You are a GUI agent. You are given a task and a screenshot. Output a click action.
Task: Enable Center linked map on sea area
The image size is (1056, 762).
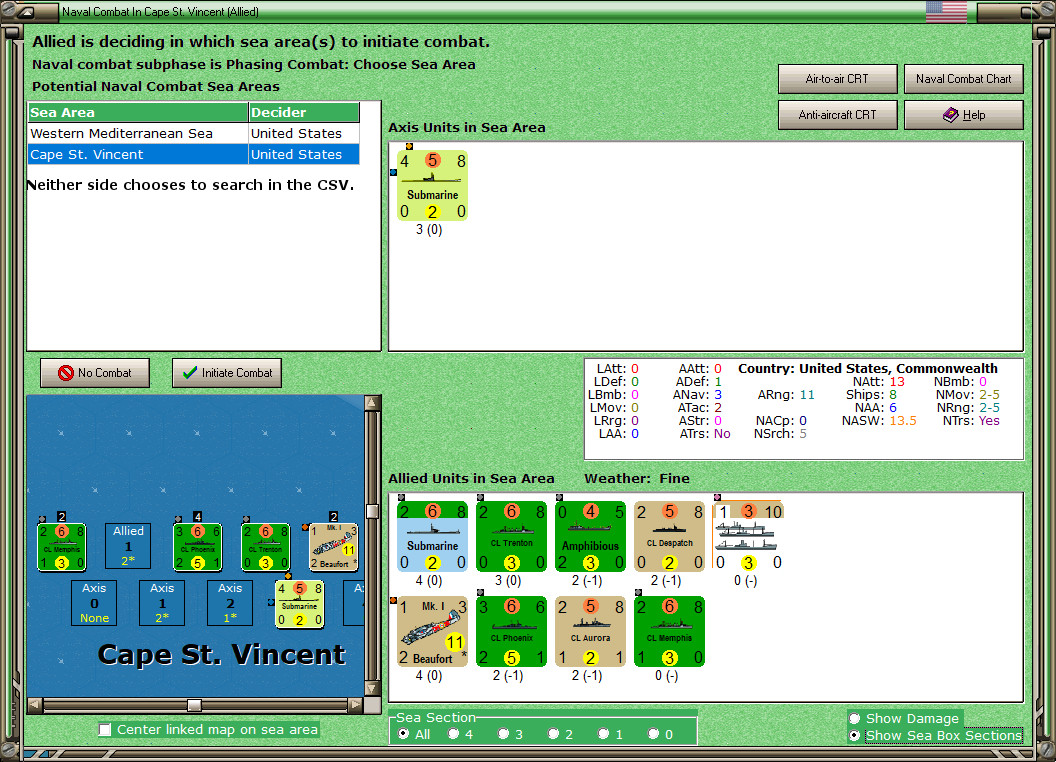point(105,730)
